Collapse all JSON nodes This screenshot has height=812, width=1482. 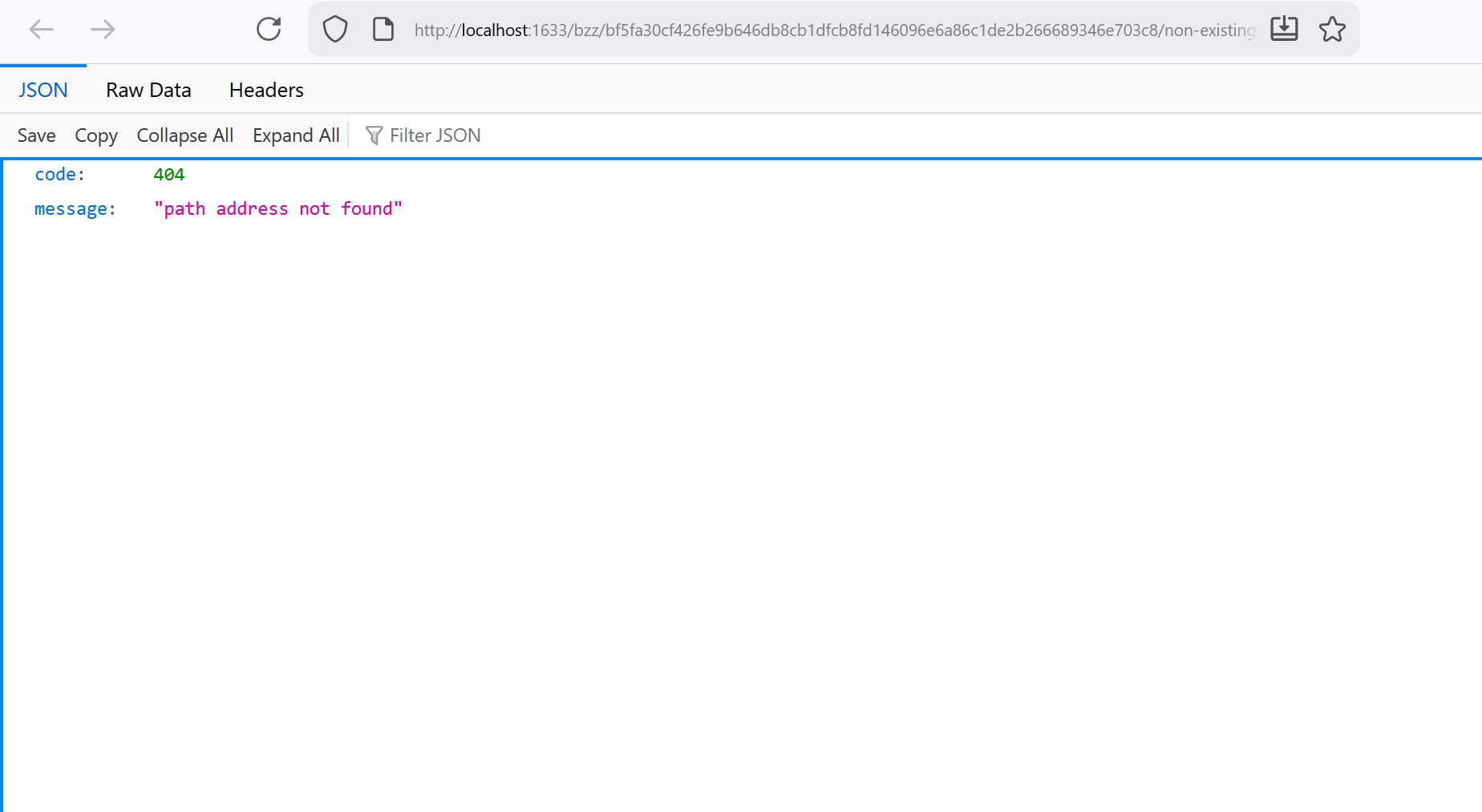(184, 135)
